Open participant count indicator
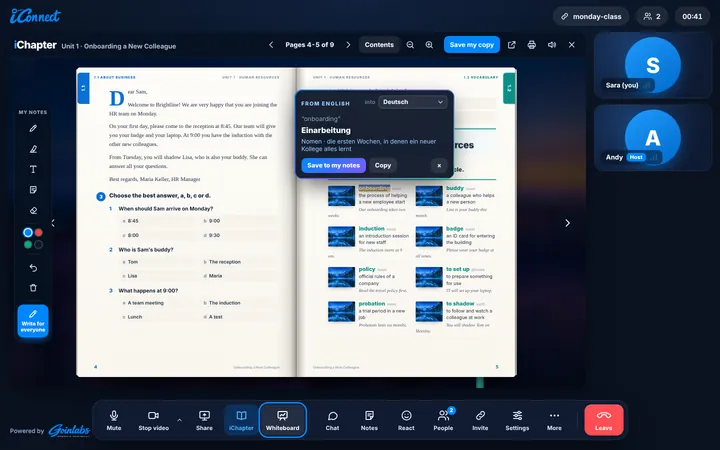The image size is (720, 450). click(652, 17)
